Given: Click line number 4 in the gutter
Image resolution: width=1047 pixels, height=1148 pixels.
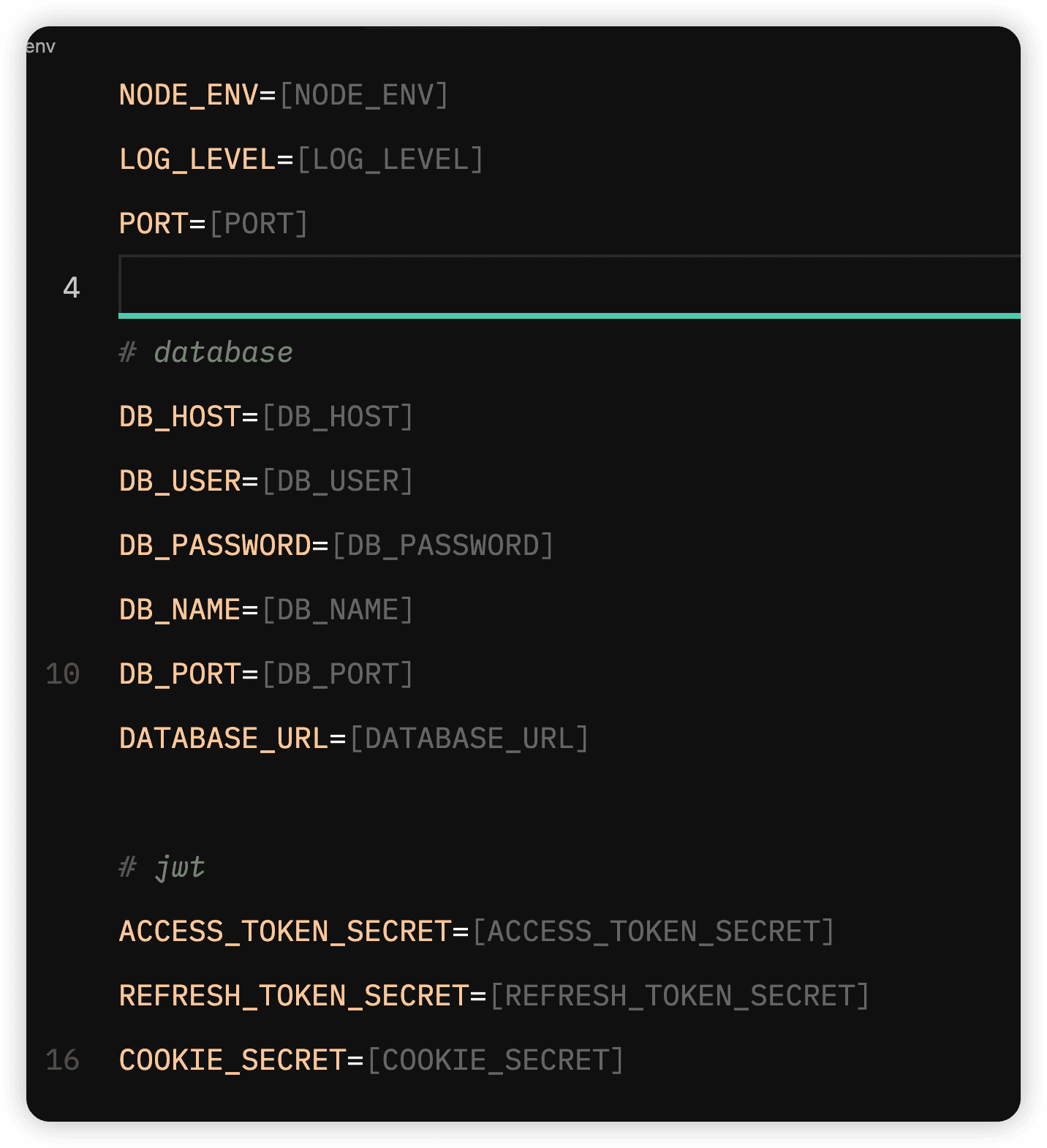Looking at the screenshot, I should pyautogui.click(x=71, y=287).
